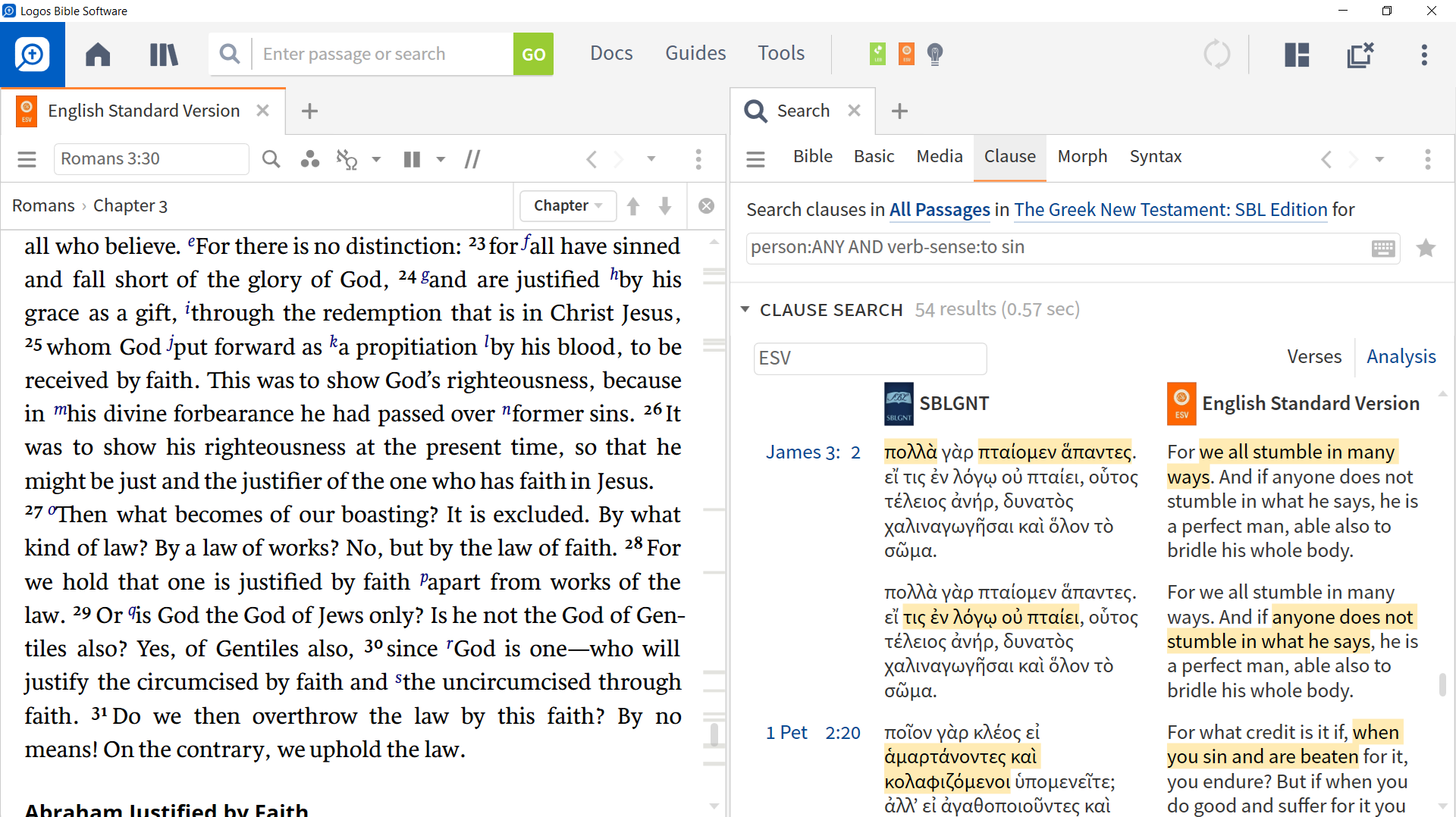Click The Greek New Testament: SBL Edition link
This screenshot has width=1456, height=817.
[x=1171, y=210]
